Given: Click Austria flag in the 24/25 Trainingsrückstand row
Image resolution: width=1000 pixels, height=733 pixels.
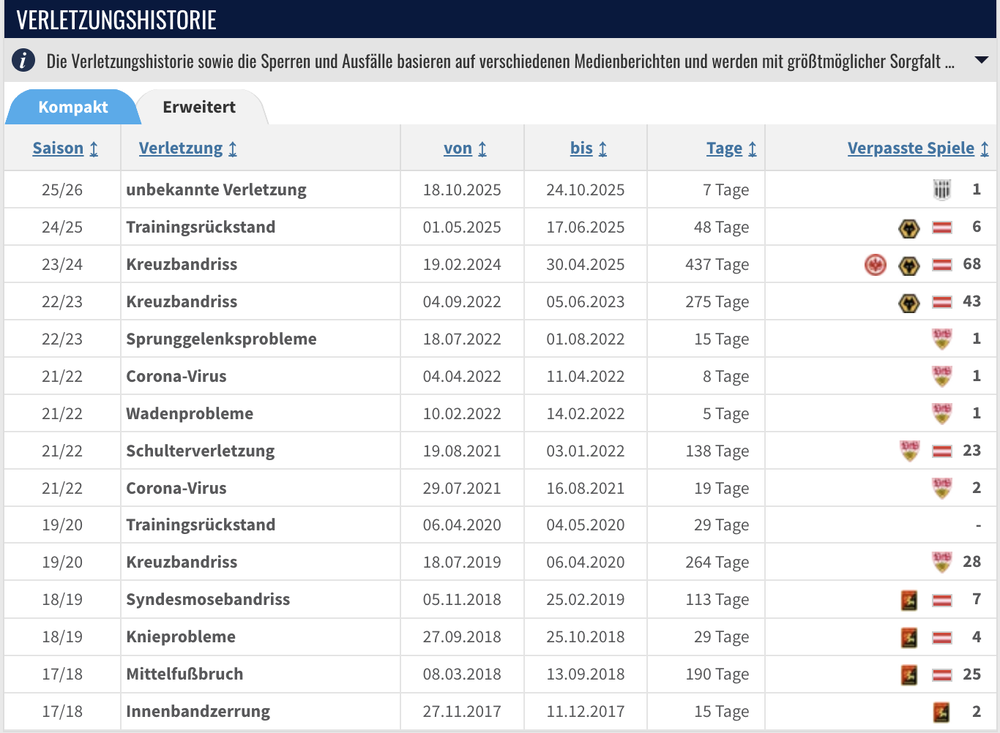Looking at the screenshot, I should pyautogui.click(x=942, y=227).
